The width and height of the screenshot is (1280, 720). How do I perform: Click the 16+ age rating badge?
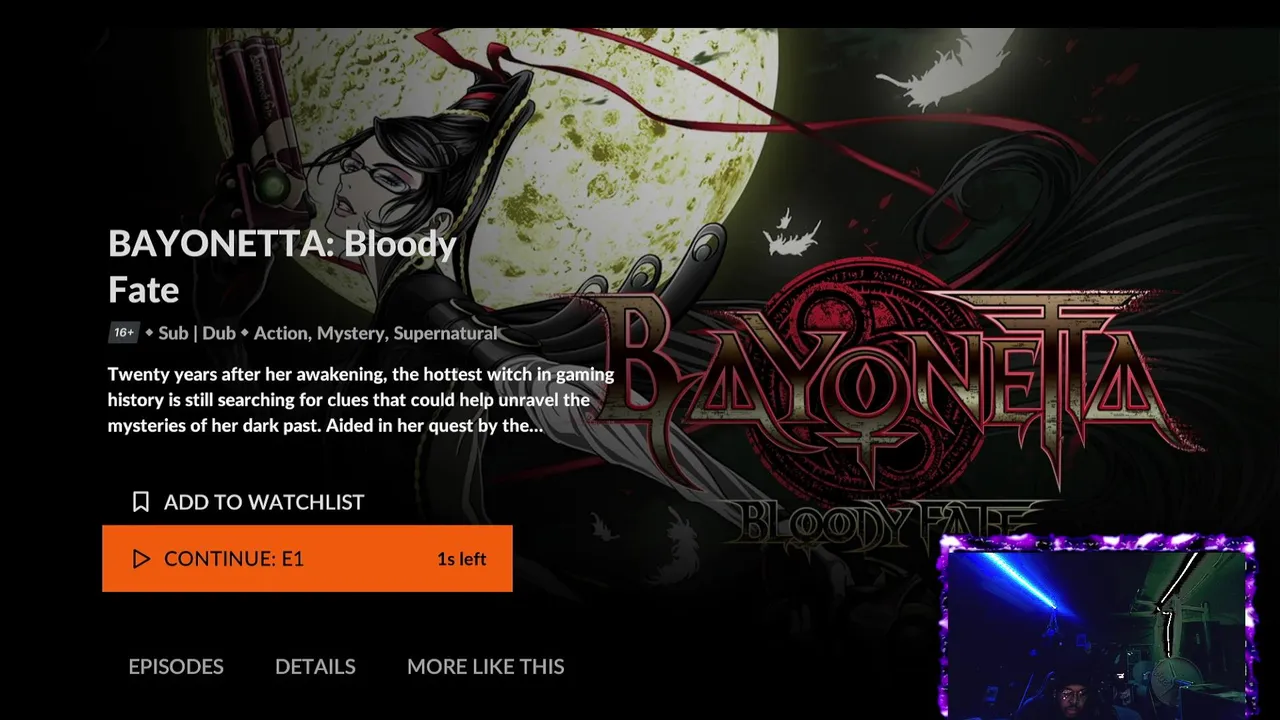pyautogui.click(x=123, y=333)
